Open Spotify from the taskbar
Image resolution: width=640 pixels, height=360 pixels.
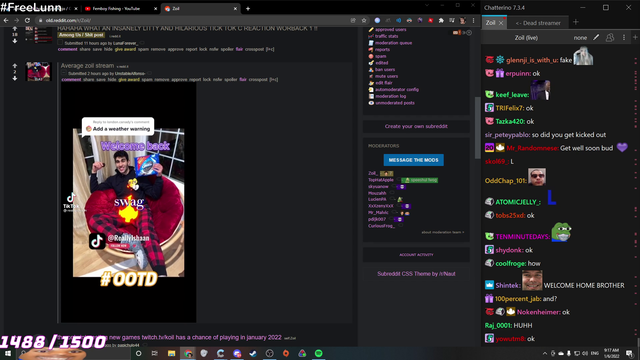coord(318,353)
